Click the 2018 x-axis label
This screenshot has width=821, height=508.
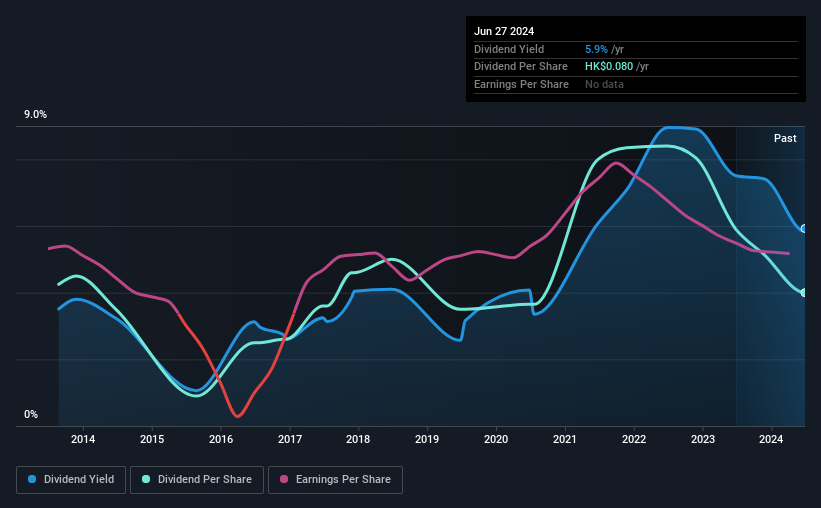pos(358,439)
